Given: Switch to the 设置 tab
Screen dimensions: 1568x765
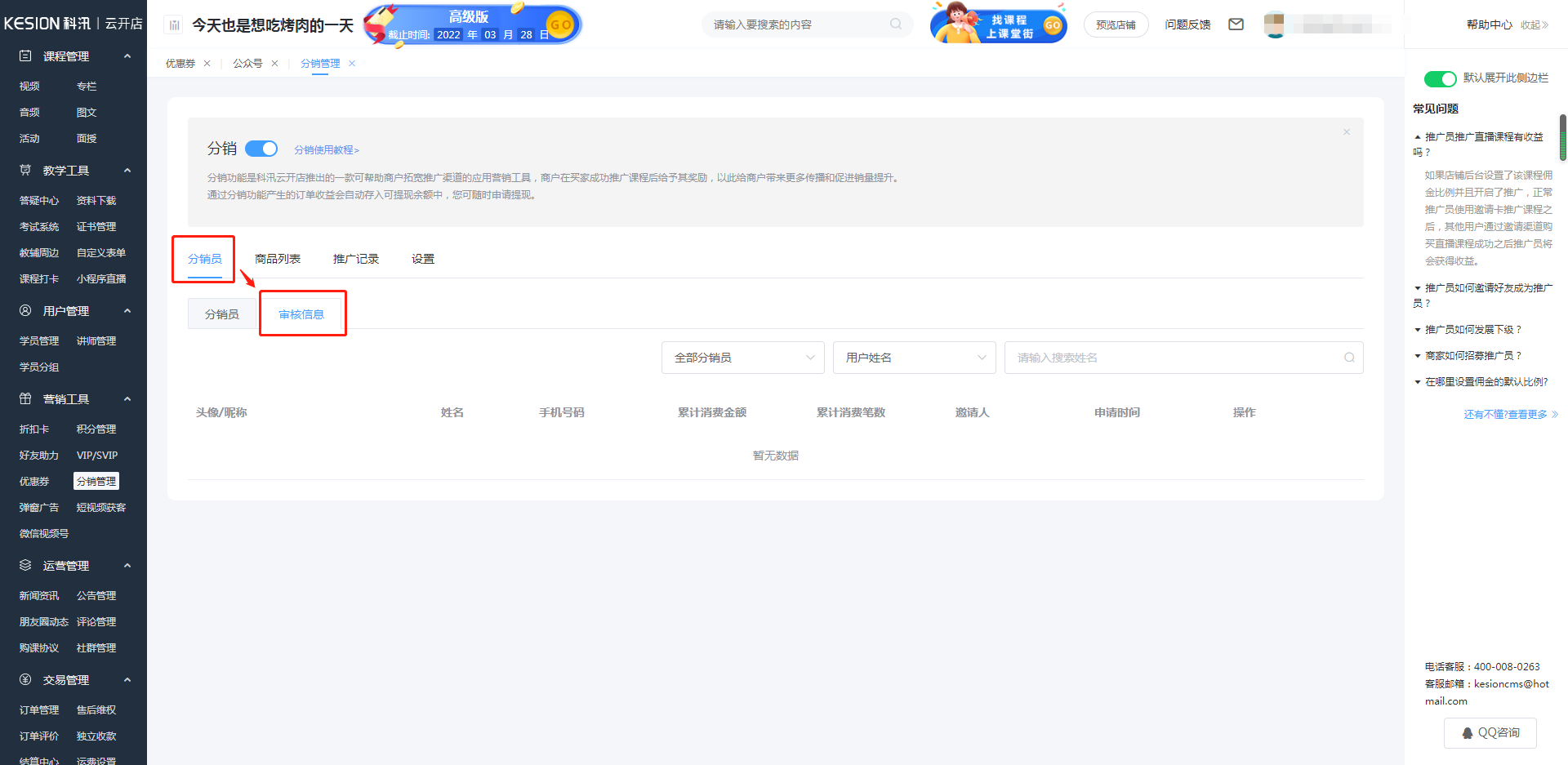Looking at the screenshot, I should pos(423,259).
